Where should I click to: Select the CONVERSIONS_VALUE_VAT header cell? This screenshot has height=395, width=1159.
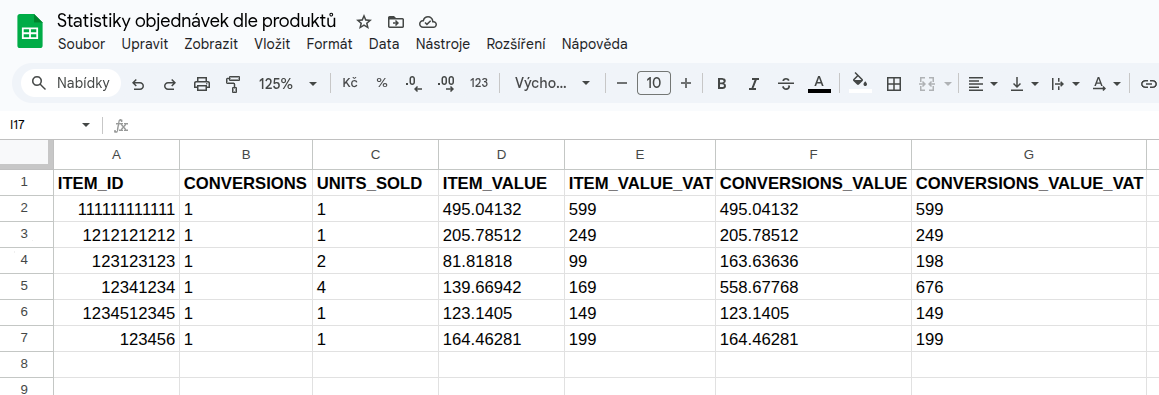[1028, 183]
